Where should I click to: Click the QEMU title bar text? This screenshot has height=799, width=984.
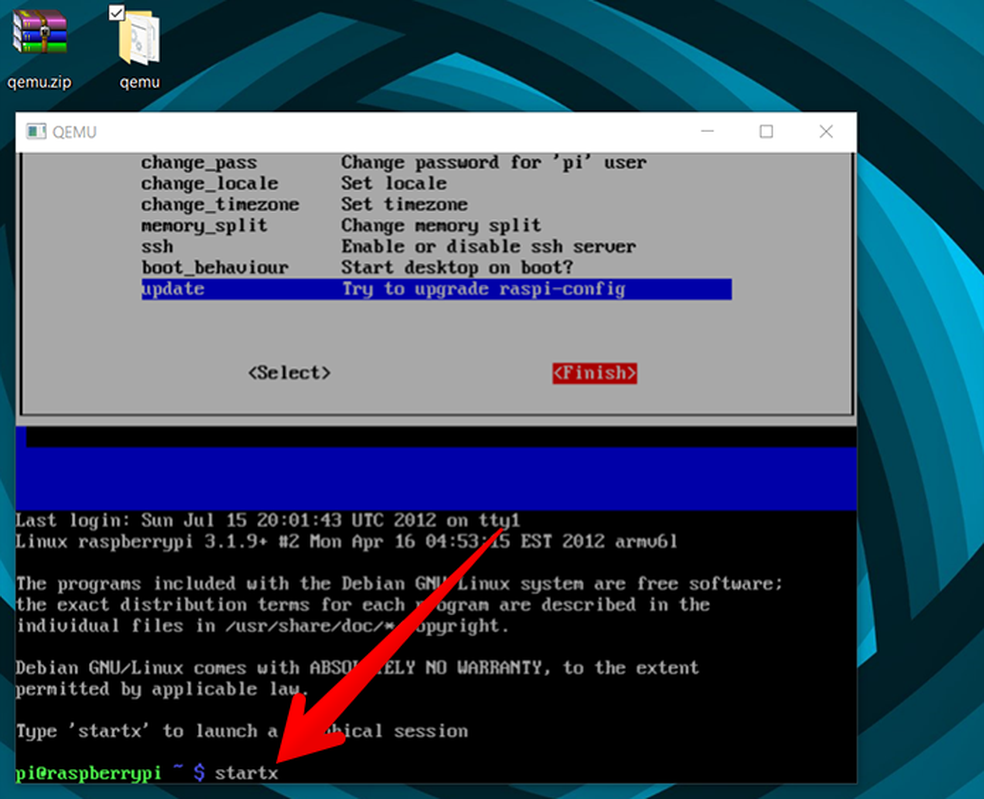[75, 132]
